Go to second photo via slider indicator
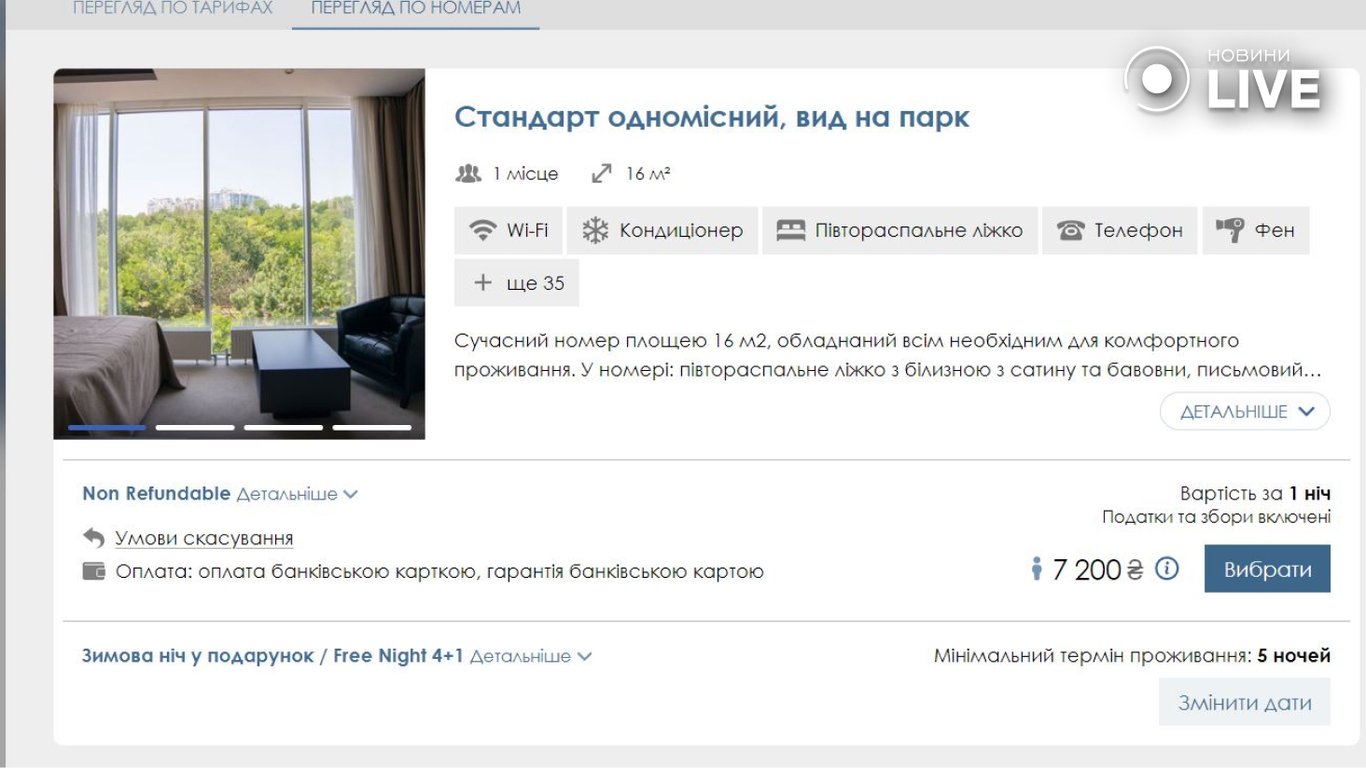Image resolution: width=1366 pixels, height=768 pixels. [x=195, y=427]
